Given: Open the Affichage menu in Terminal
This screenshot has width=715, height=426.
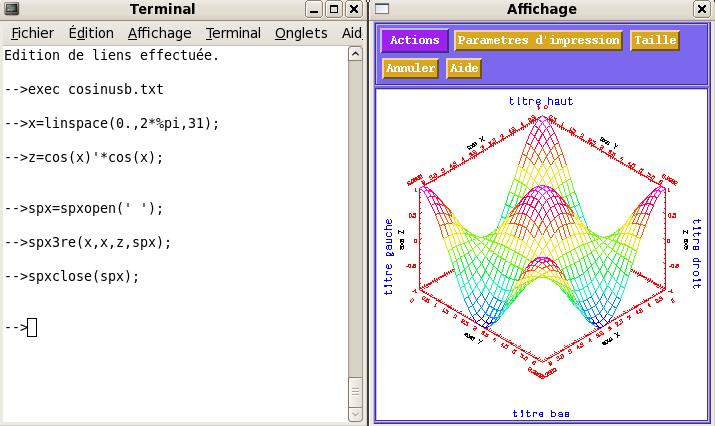Looking at the screenshot, I should (x=159, y=33).
